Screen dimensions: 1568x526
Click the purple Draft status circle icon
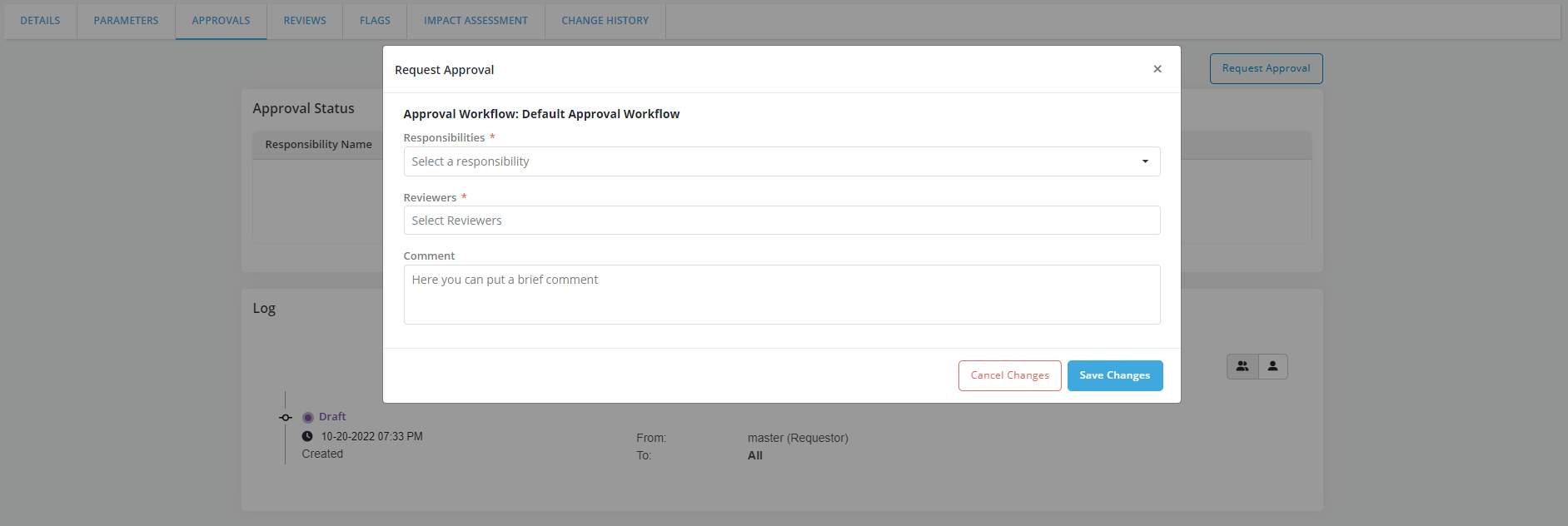point(308,417)
